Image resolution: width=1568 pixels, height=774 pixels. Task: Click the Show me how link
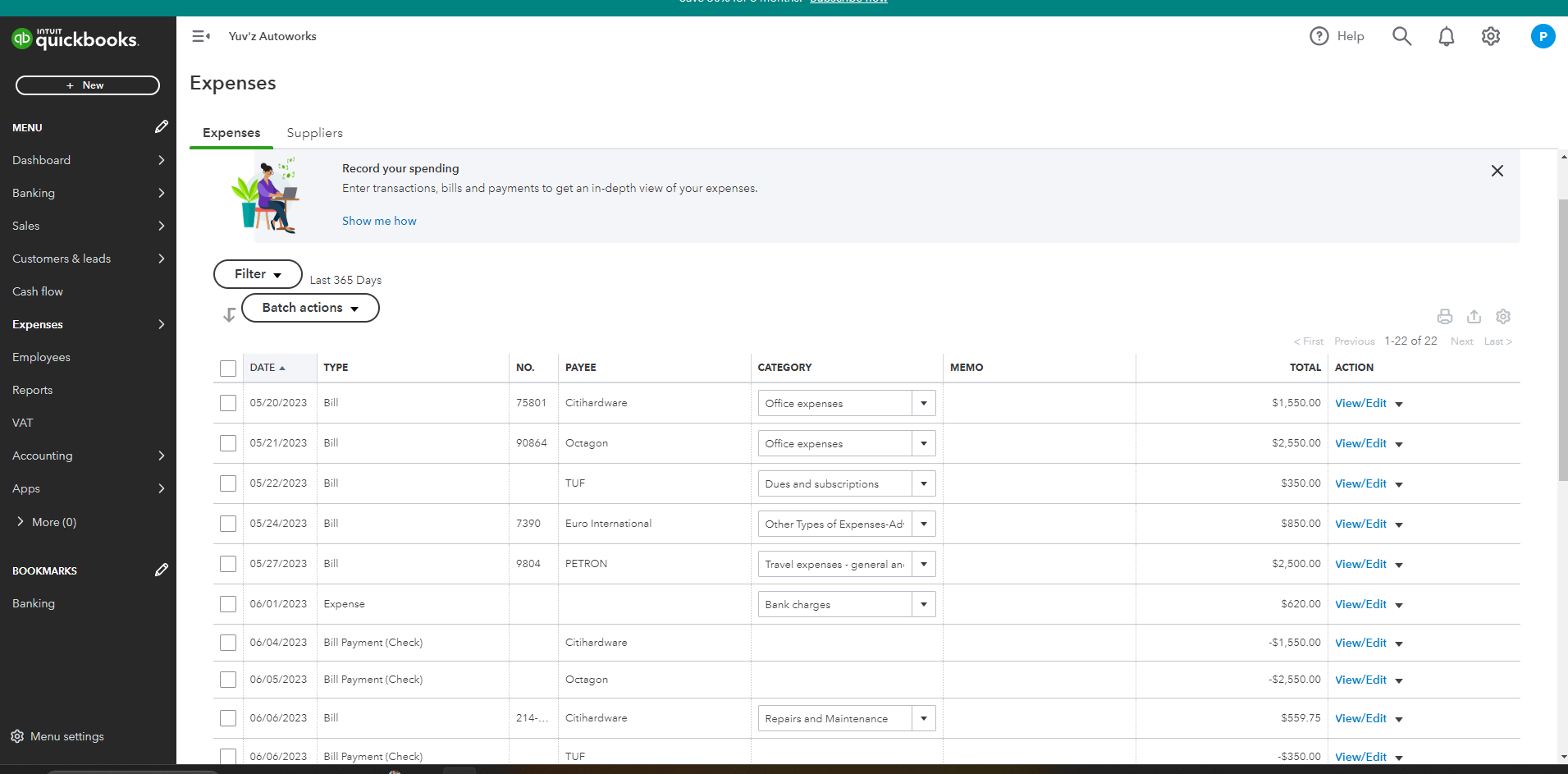pyautogui.click(x=379, y=221)
